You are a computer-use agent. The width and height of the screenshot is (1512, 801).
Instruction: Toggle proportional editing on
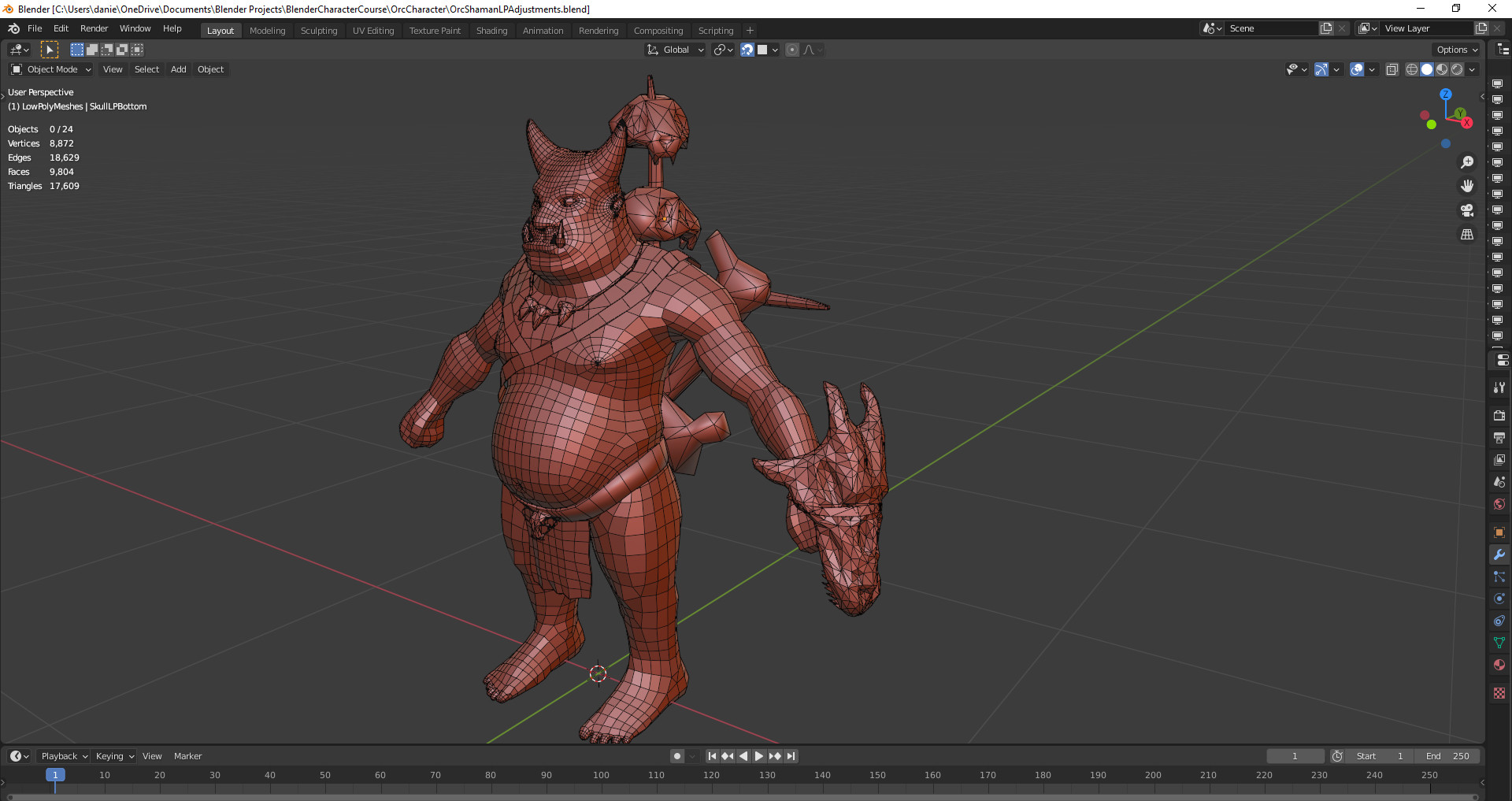pyautogui.click(x=791, y=50)
